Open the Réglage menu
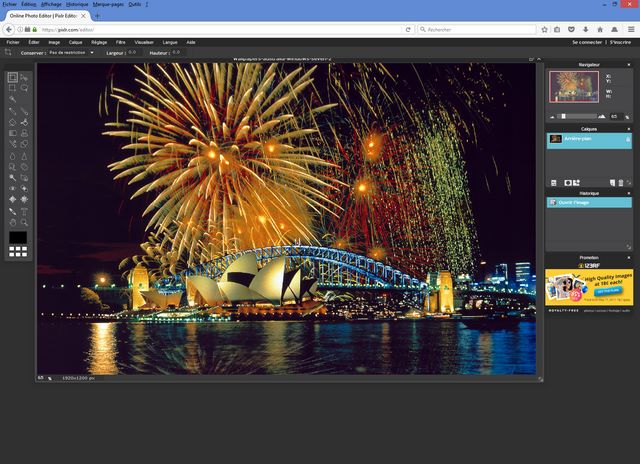Viewport: 640px width, 464px height. (x=99, y=42)
